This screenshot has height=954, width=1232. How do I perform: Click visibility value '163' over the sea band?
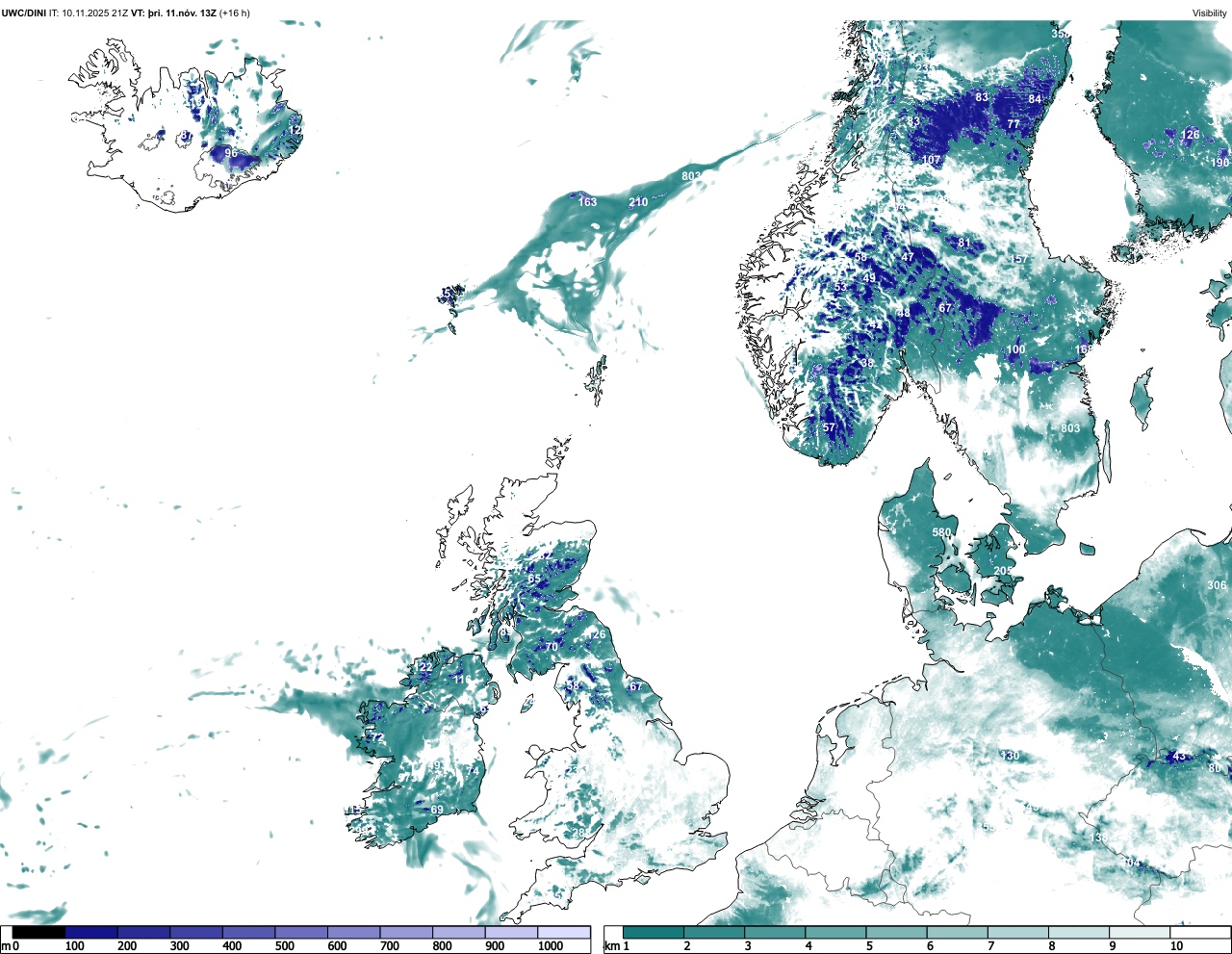587,202
